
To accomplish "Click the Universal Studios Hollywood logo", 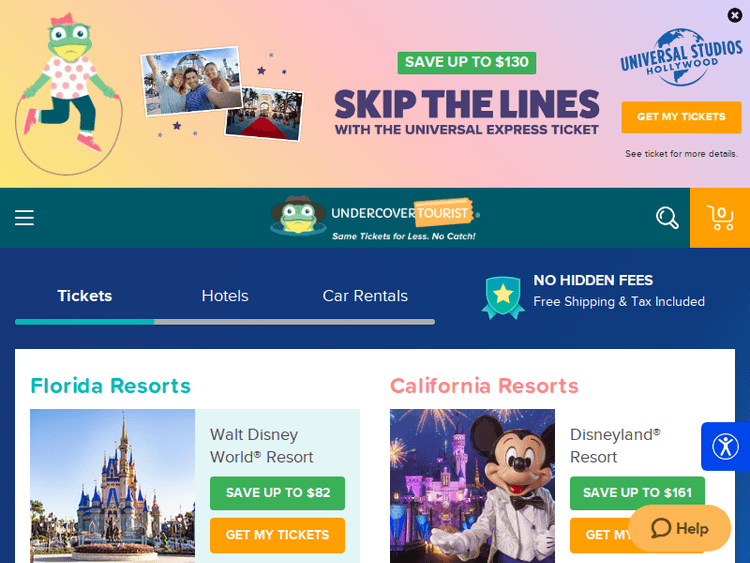I will 681,57.
